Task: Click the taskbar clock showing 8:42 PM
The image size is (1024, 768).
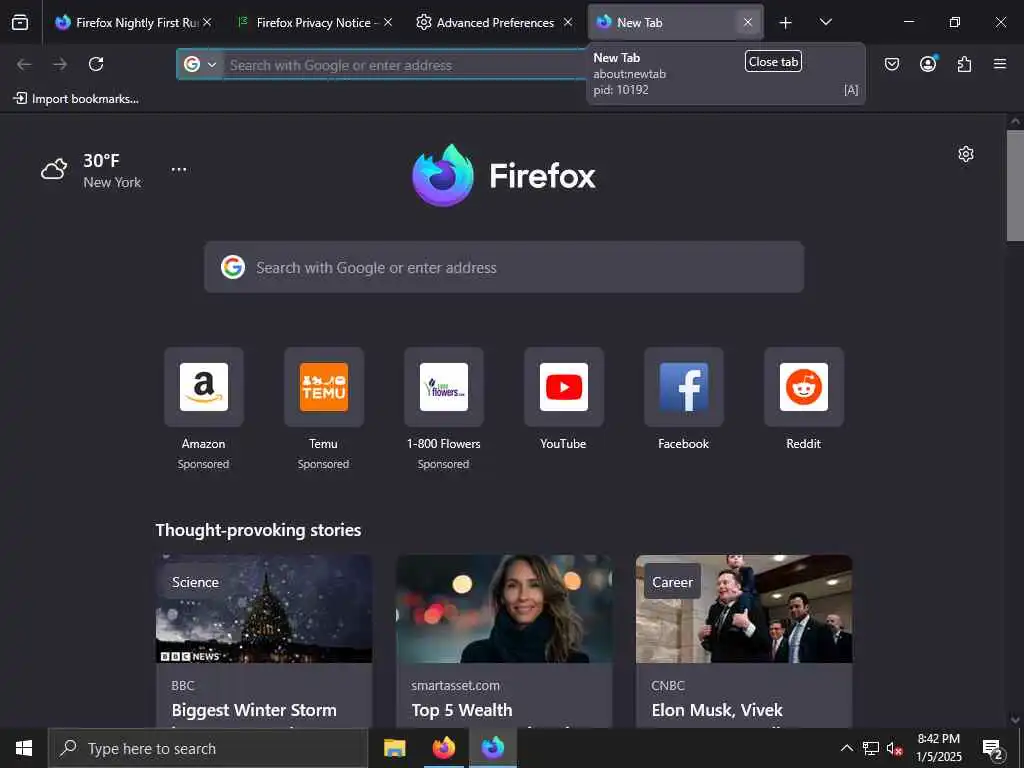Action: 938,748
